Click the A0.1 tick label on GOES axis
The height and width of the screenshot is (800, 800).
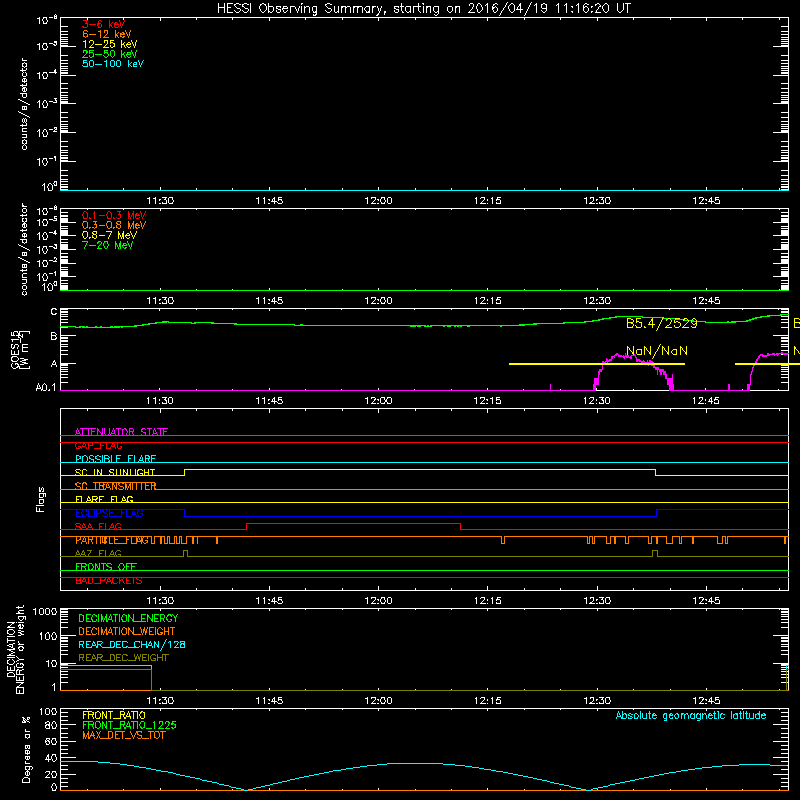pos(46,387)
